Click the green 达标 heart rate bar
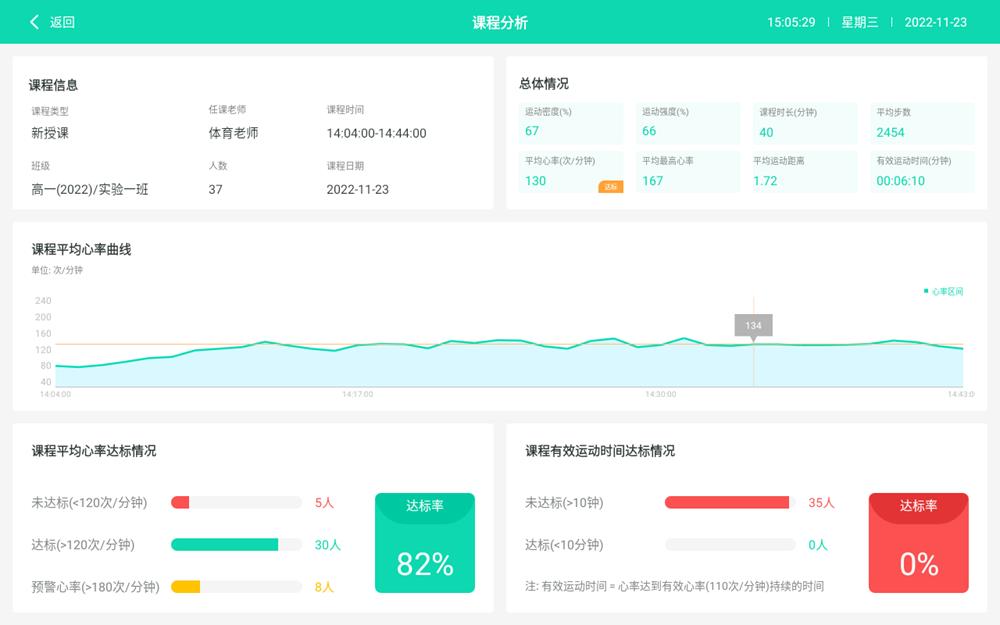The image size is (1000, 625). tap(224, 545)
